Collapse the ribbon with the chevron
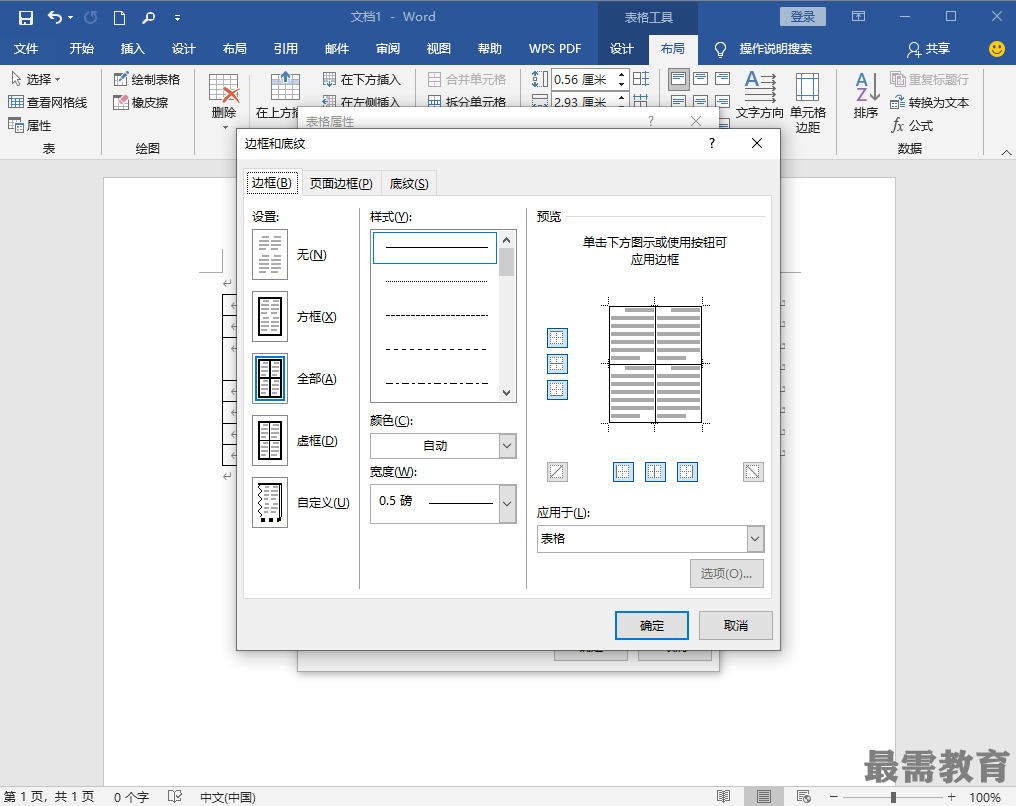Image resolution: width=1016 pixels, height=806 pixels. point(1006,152)
